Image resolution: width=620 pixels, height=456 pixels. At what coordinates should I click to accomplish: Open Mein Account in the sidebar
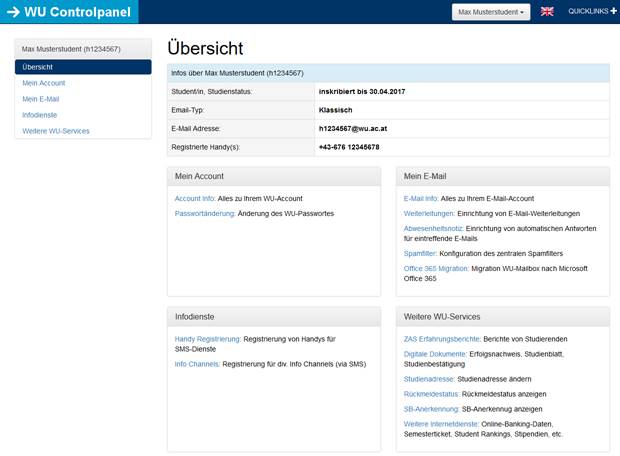pos(44,83)
